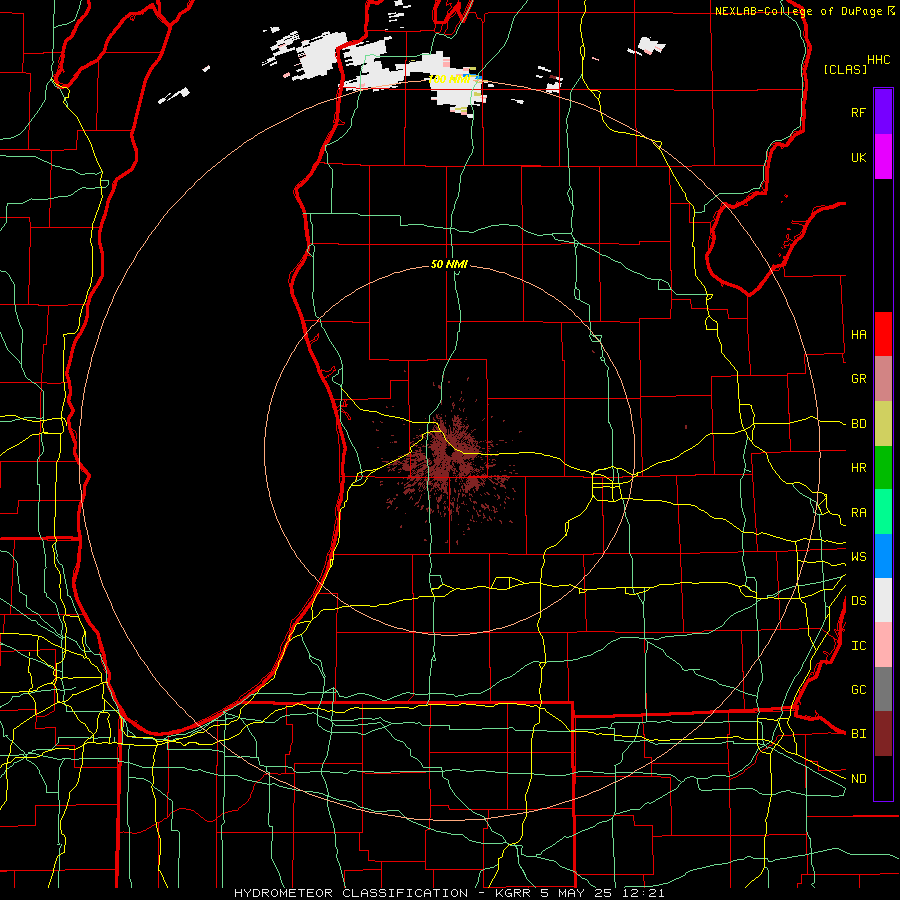Click the HA legend label
Image resolution: width=900 pixels, height=900 pixels.
pyautogui.click(x=858, y=335)
